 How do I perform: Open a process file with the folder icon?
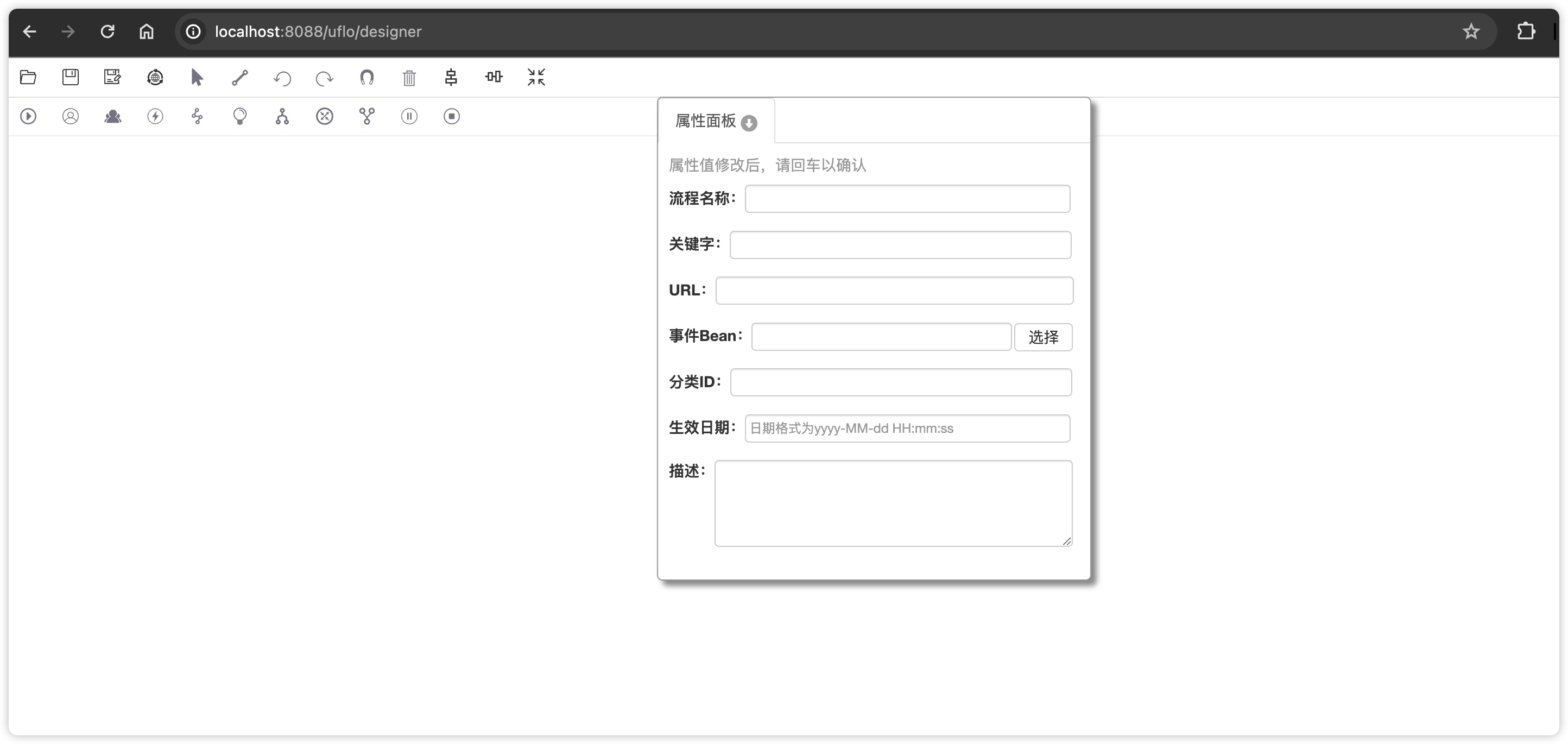pyautogui.click(x=28, y=77)
